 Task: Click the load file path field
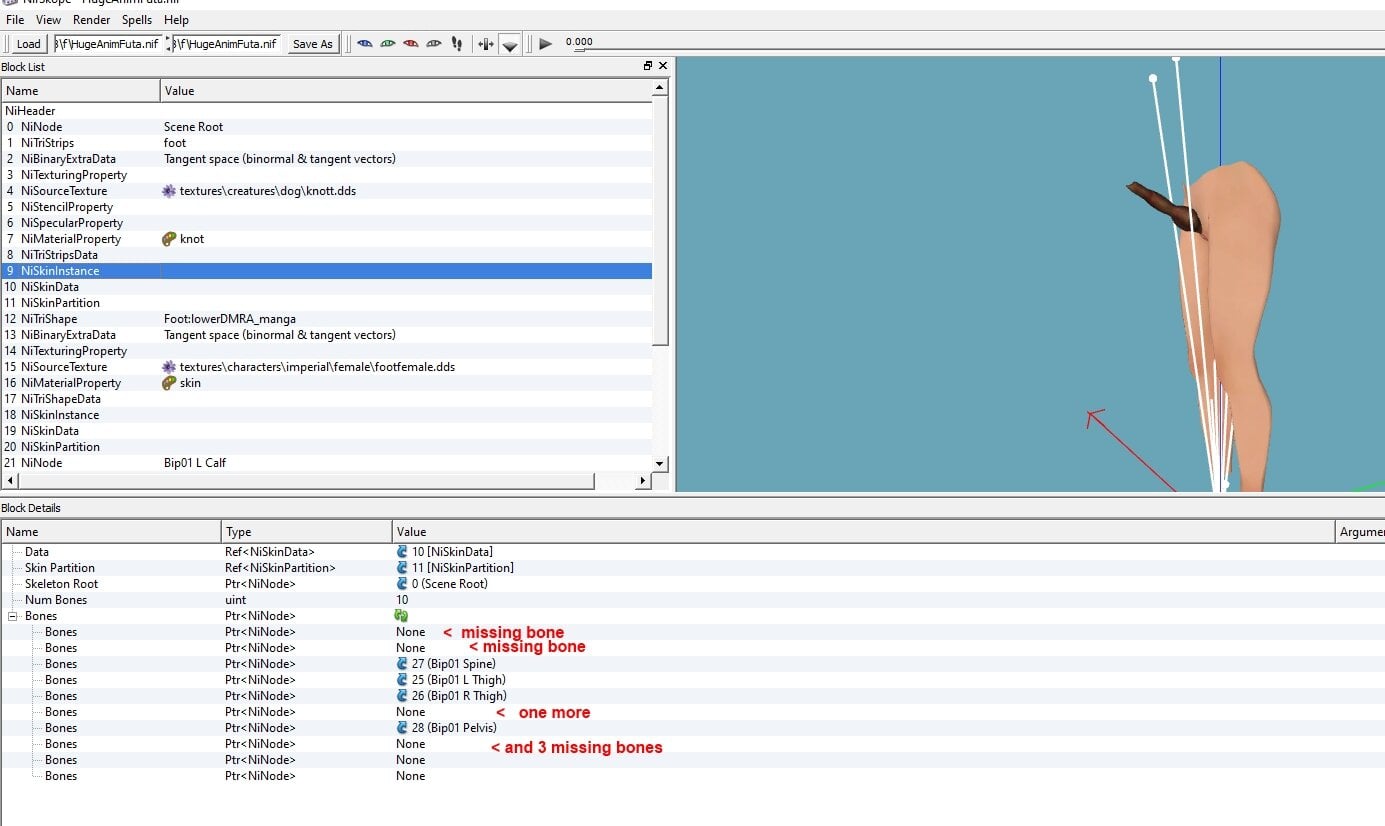click(108, 44)
